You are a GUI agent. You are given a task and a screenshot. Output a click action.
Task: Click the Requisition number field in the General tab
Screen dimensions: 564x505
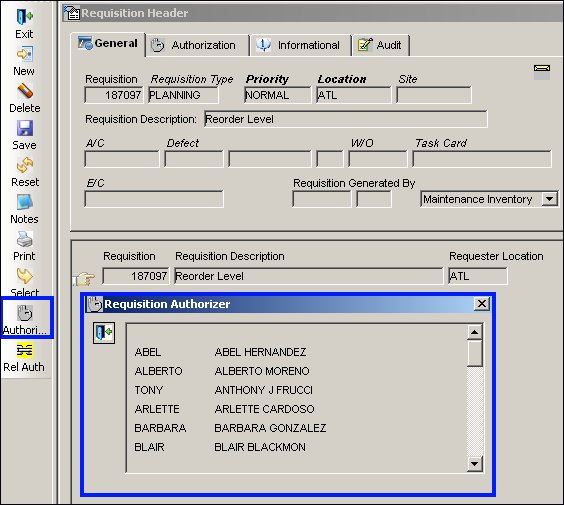click(x=114, y=95)
